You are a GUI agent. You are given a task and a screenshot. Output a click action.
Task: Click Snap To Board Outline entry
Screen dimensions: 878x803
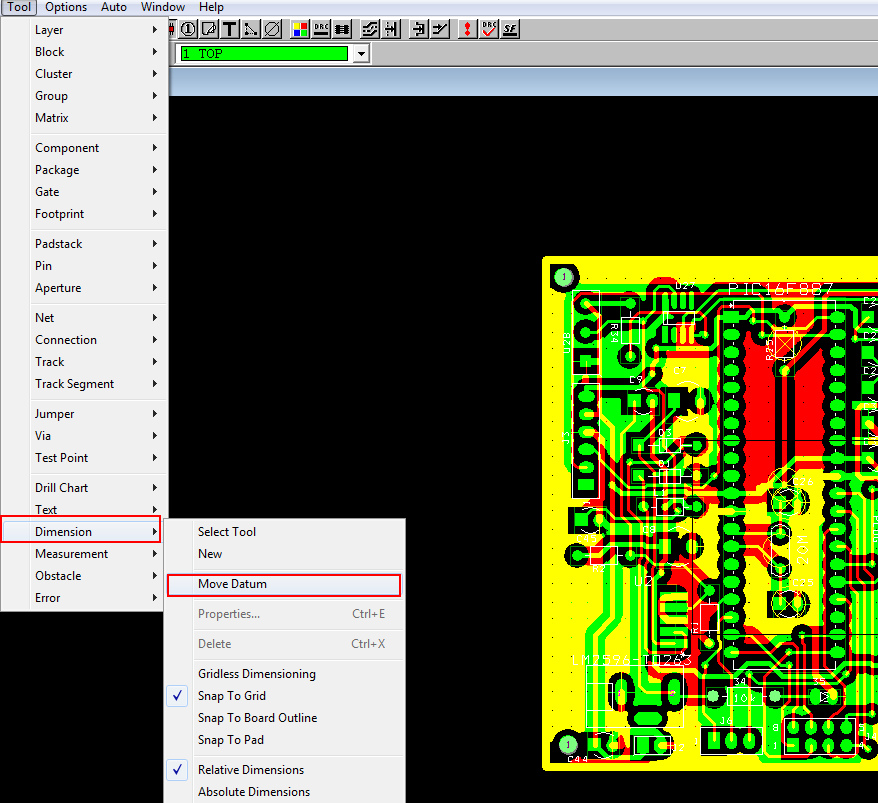pyautogui.click(x=257, y=718)
